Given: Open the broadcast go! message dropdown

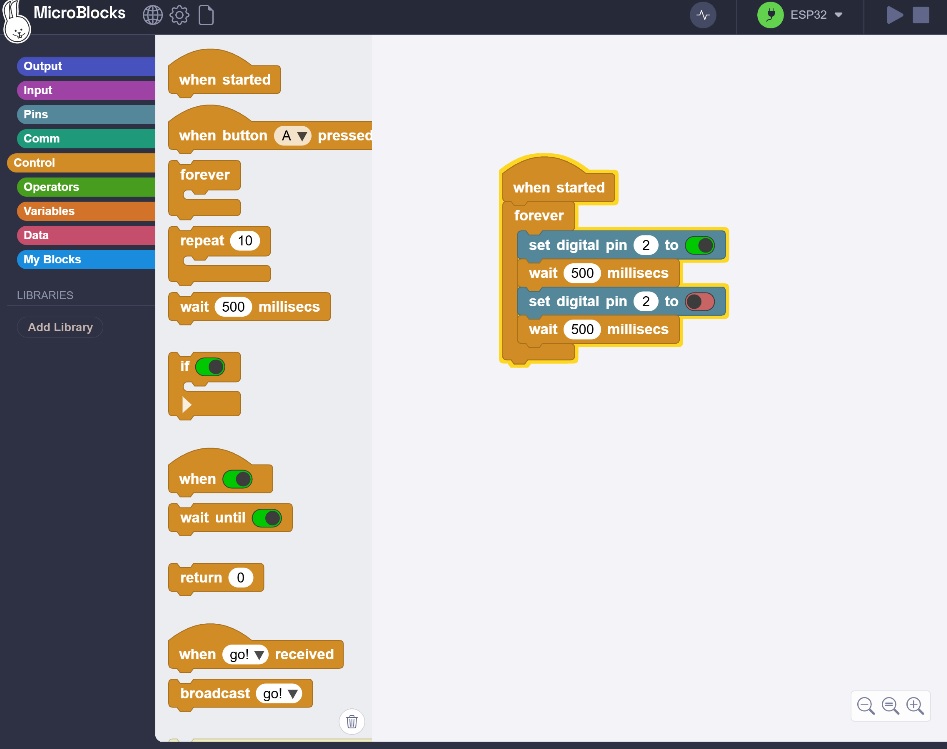Looking at the screenshot, I should pyautogui.click(x=279, y=693).
